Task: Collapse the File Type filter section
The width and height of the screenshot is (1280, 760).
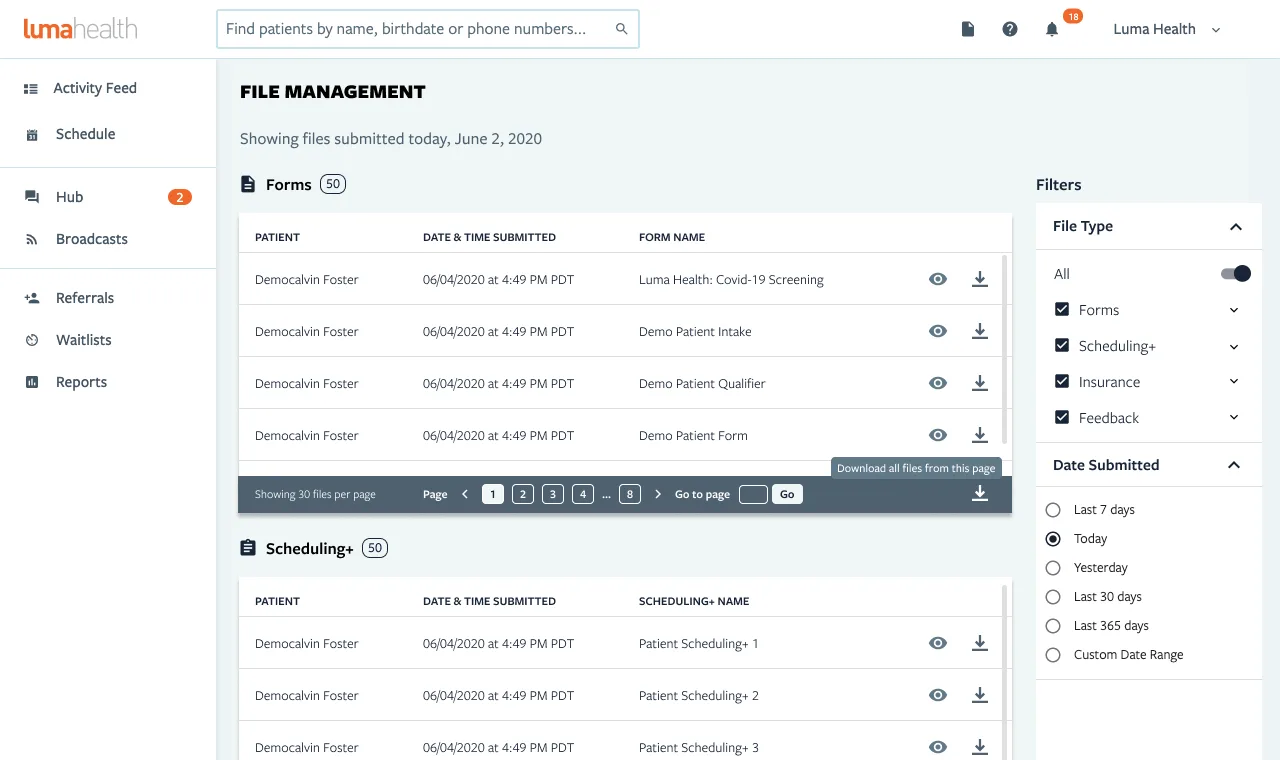Action: pos(1236,227)
